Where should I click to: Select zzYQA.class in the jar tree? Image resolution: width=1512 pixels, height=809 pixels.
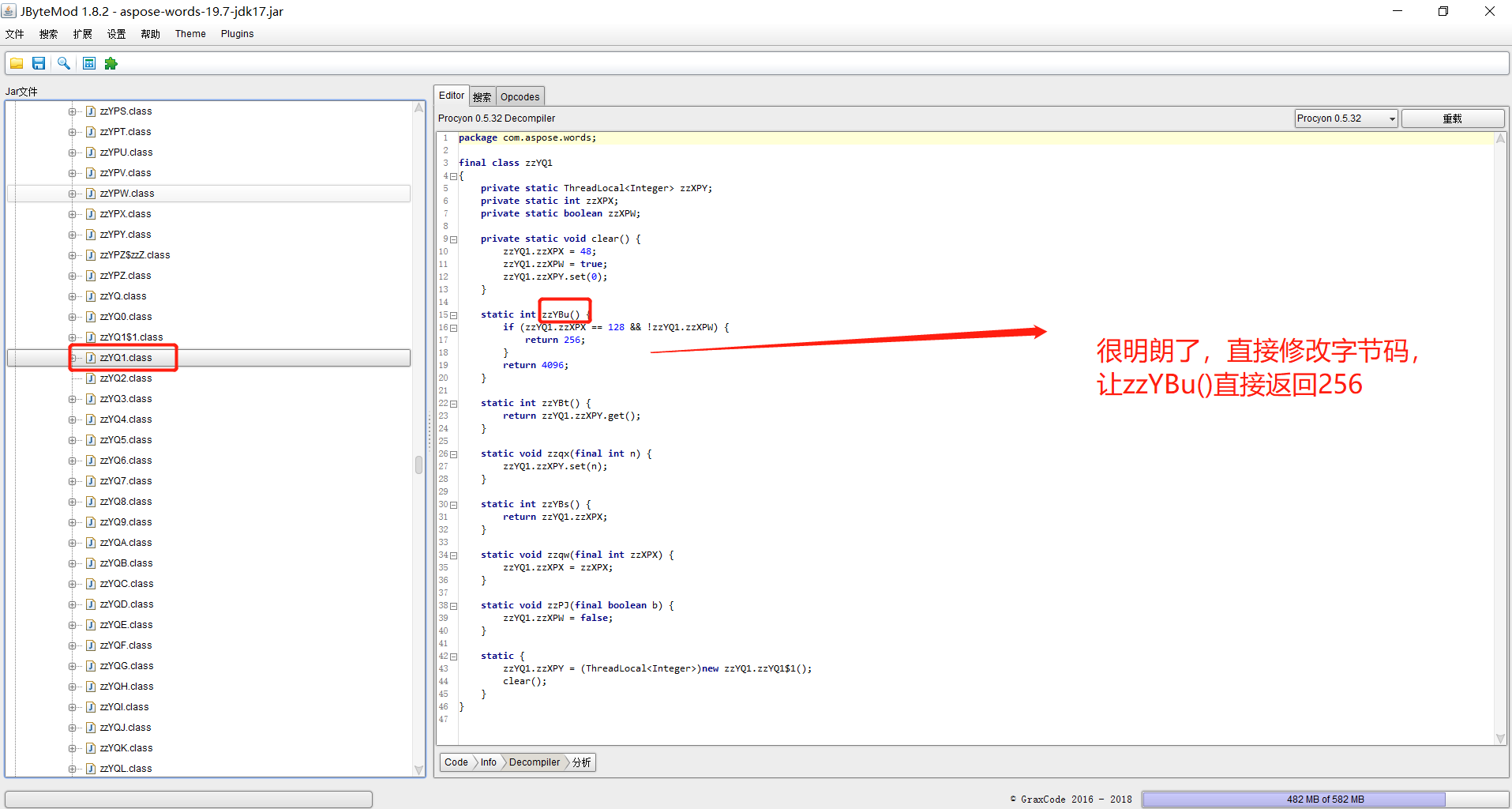pyautogui.click(x=126, y=543)
